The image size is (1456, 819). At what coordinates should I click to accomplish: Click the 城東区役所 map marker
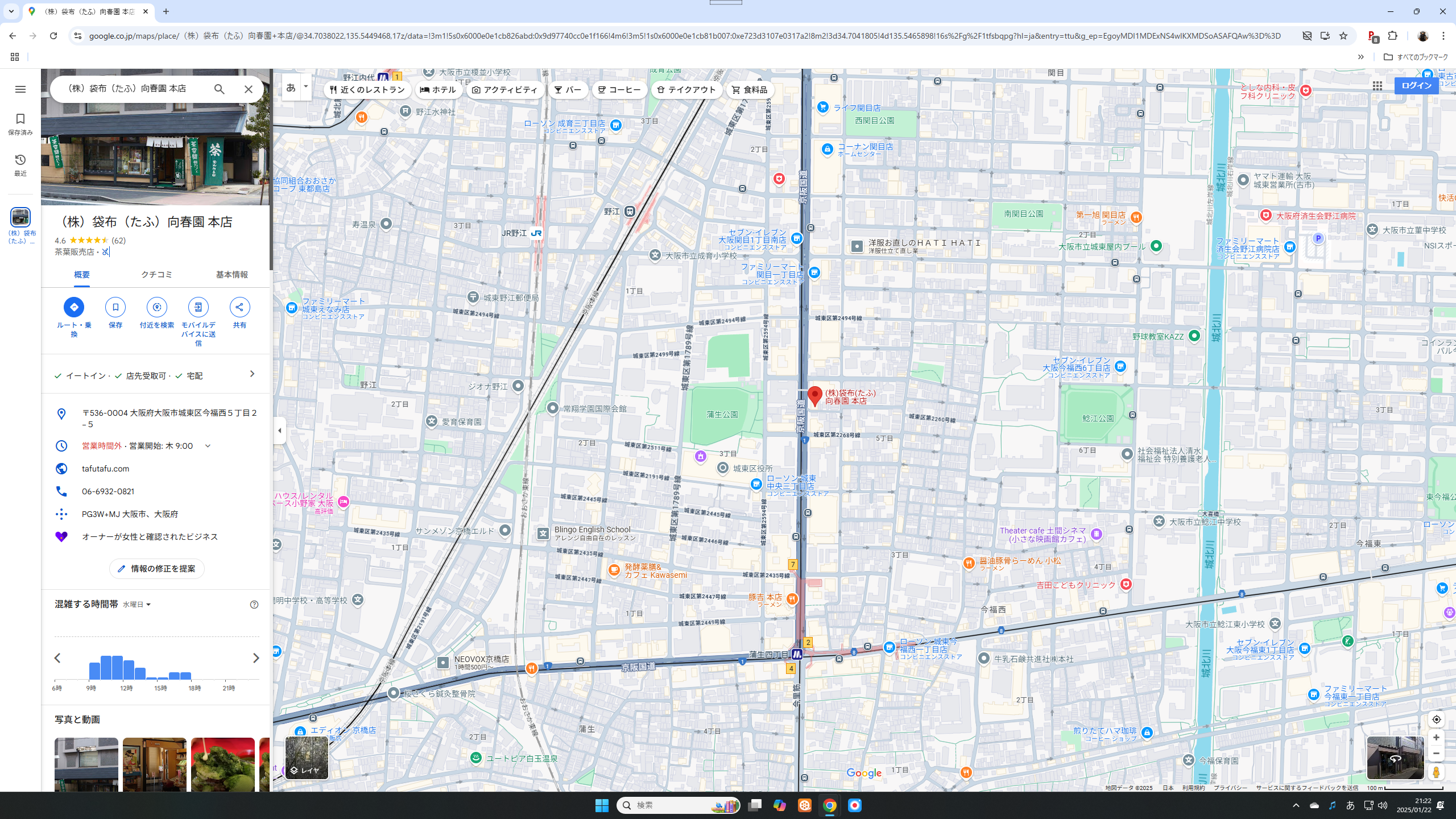[x=722, y=468]
